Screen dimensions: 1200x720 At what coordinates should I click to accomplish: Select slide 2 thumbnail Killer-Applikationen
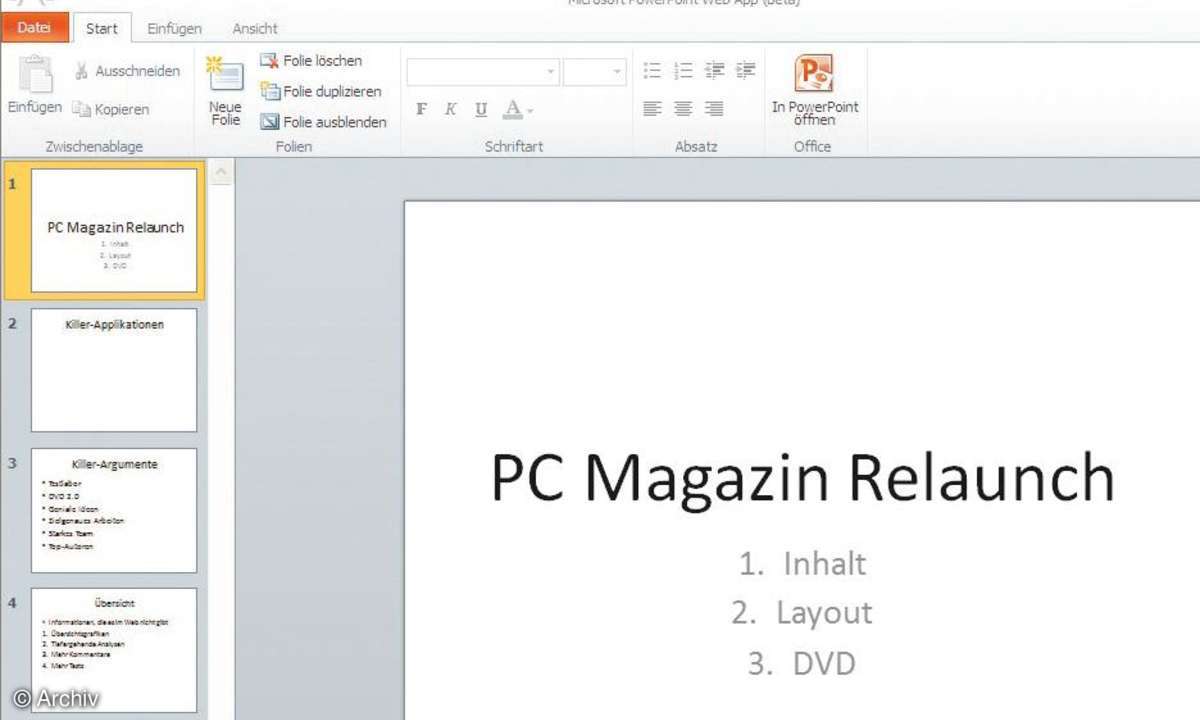tap(114, 370)
